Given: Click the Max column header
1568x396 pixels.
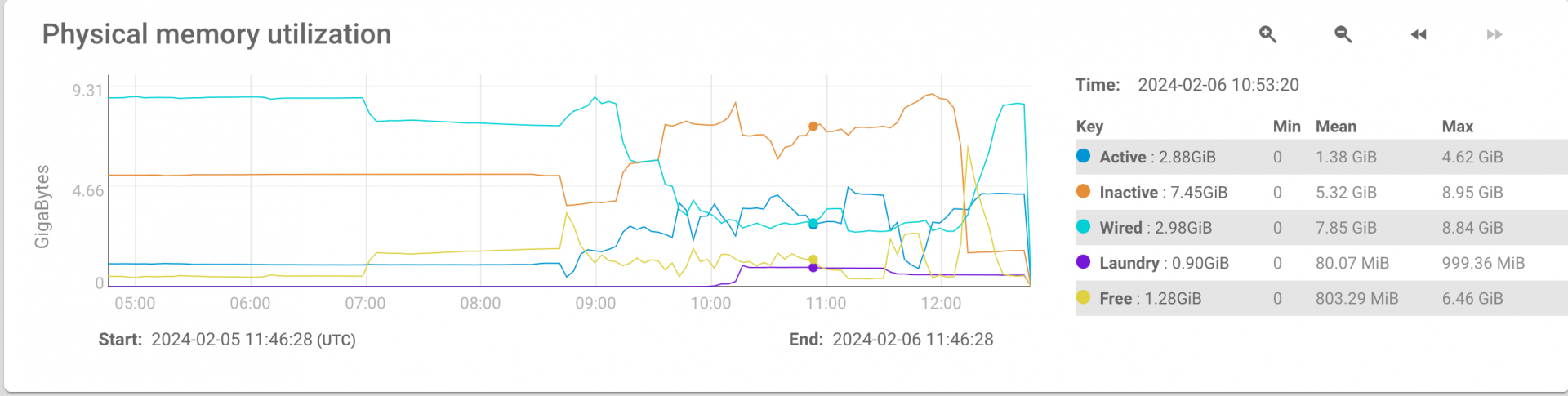Looking at the screenshot, I should [x=1457, y=127].
